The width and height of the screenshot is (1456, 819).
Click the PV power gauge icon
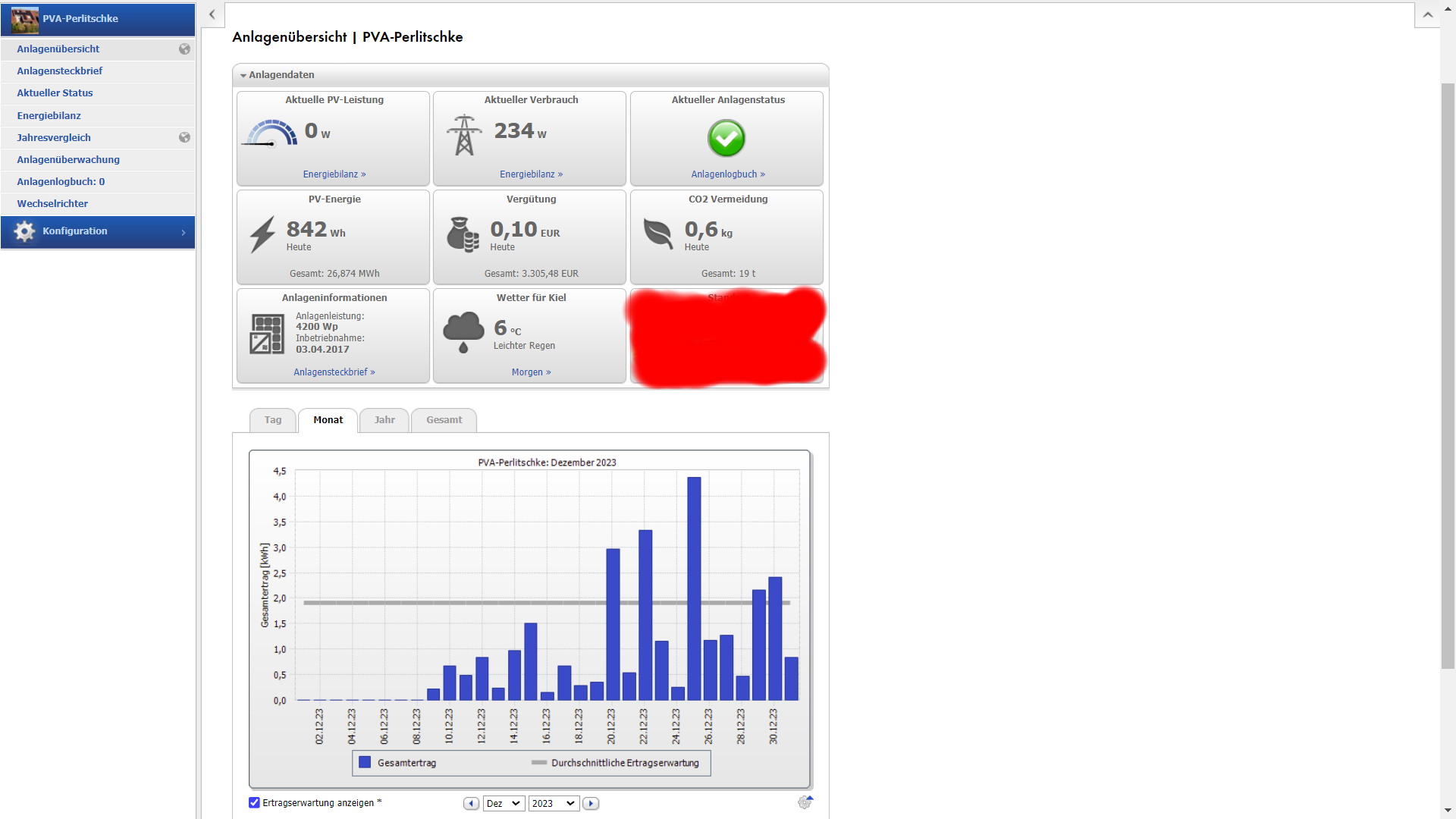pos(269,133)
